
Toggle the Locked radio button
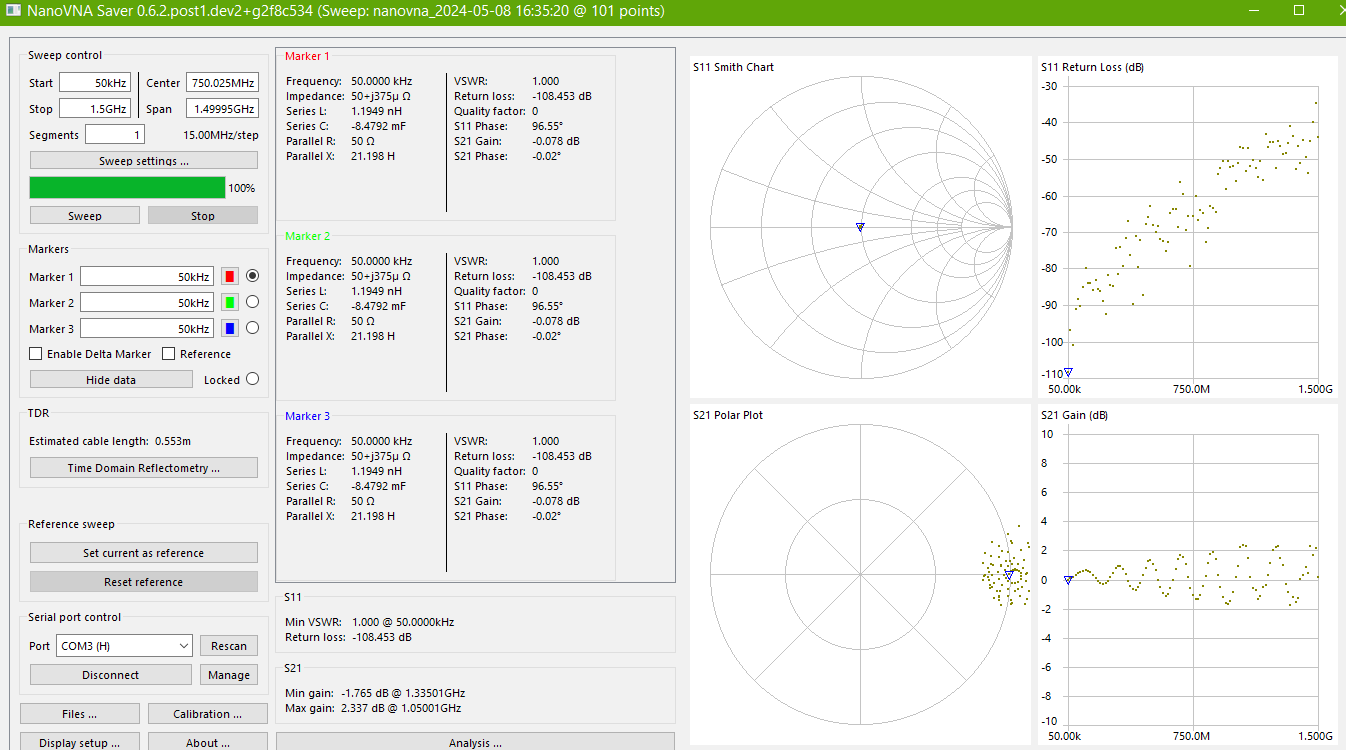click(x=252, y=379)
